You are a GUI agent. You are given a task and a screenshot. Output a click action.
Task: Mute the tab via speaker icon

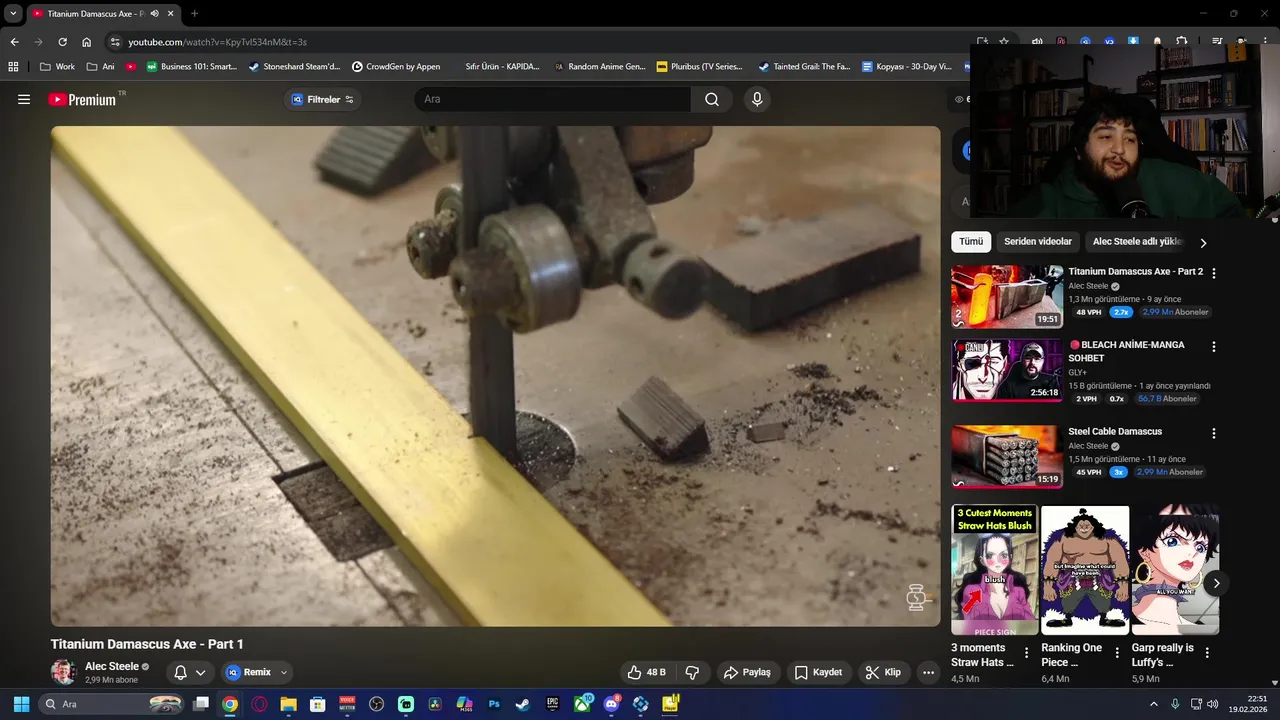154,14
